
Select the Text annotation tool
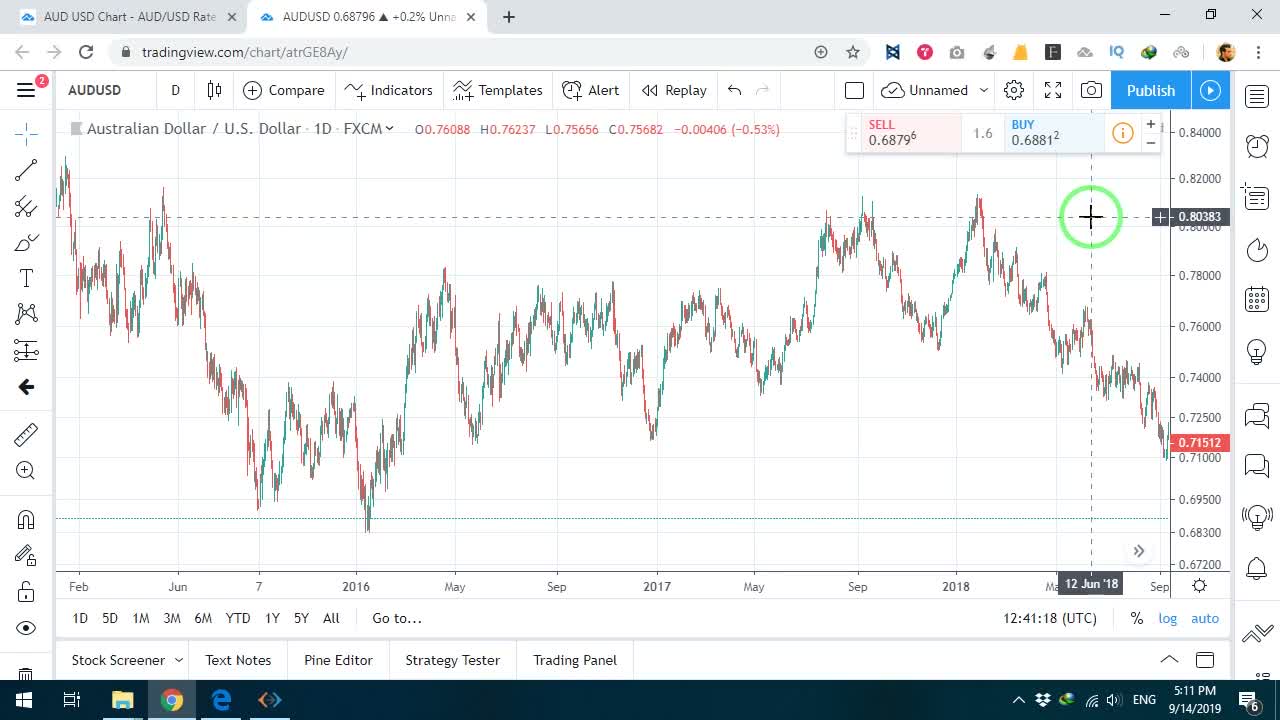(x=26, y=278)
